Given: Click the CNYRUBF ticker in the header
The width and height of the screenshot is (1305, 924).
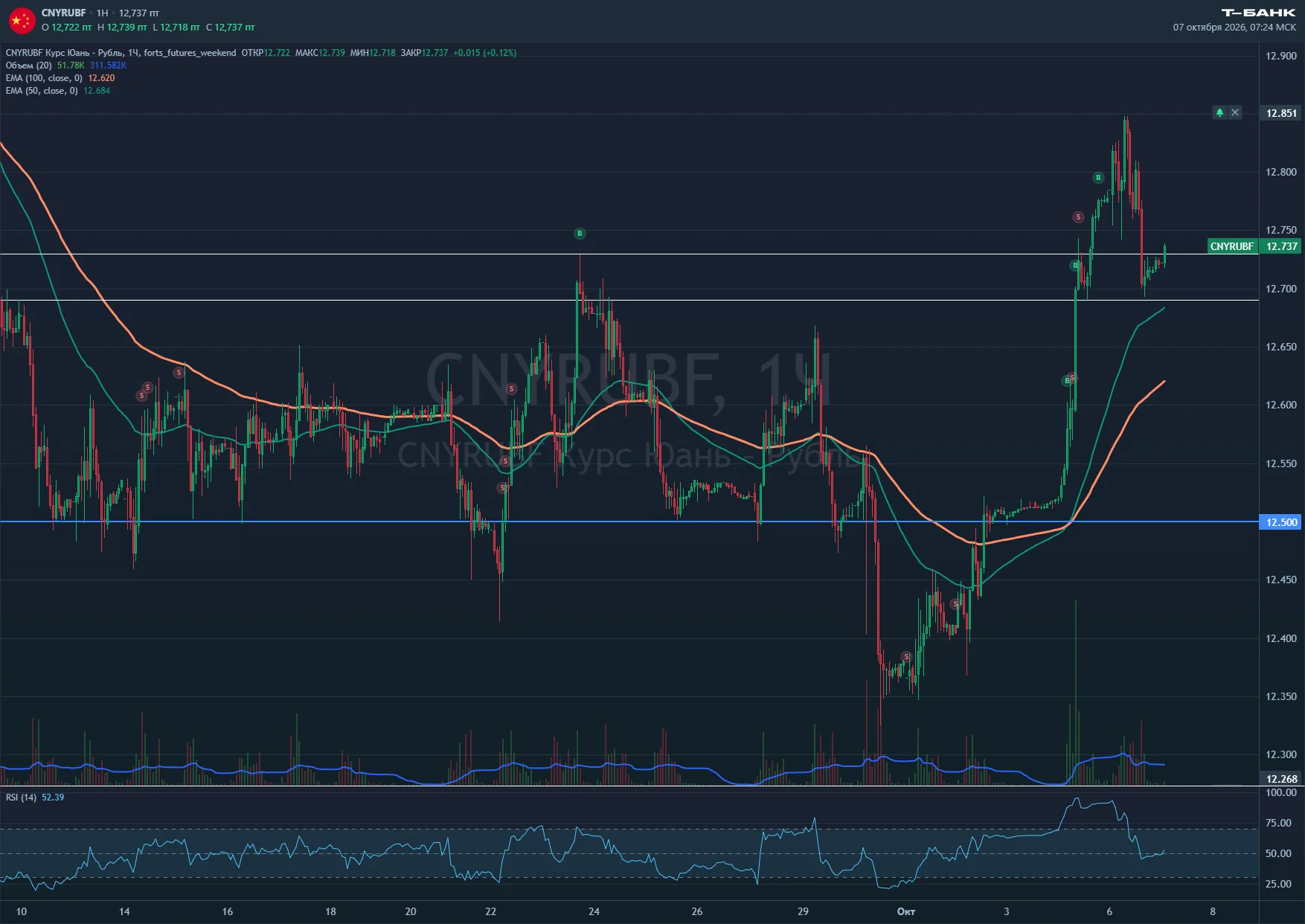Looking at the screenshot, I should (x=63, y=13).
